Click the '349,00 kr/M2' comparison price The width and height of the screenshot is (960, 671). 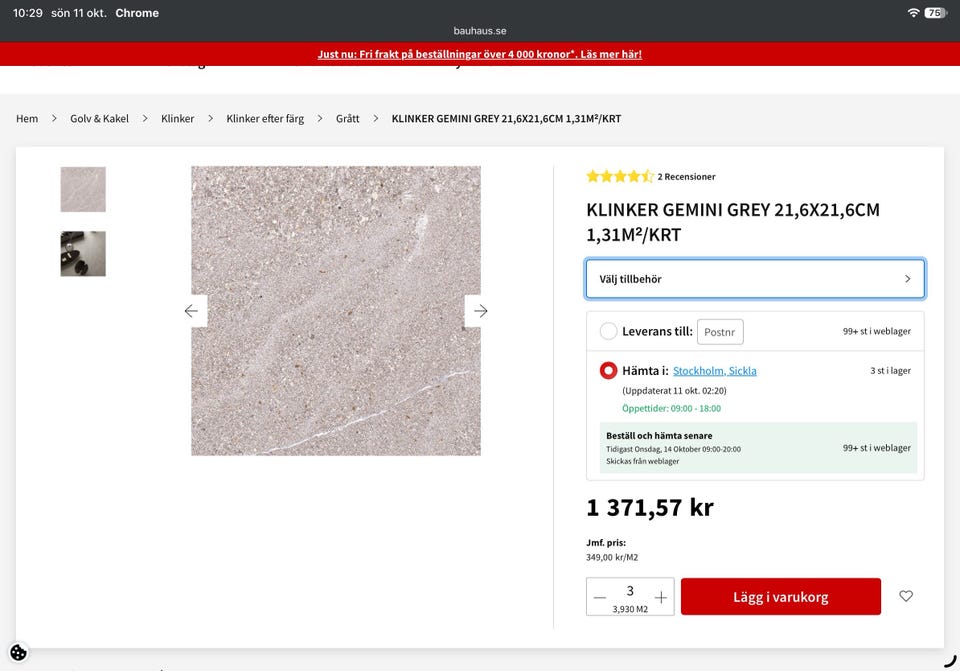[x=612, y=557]
